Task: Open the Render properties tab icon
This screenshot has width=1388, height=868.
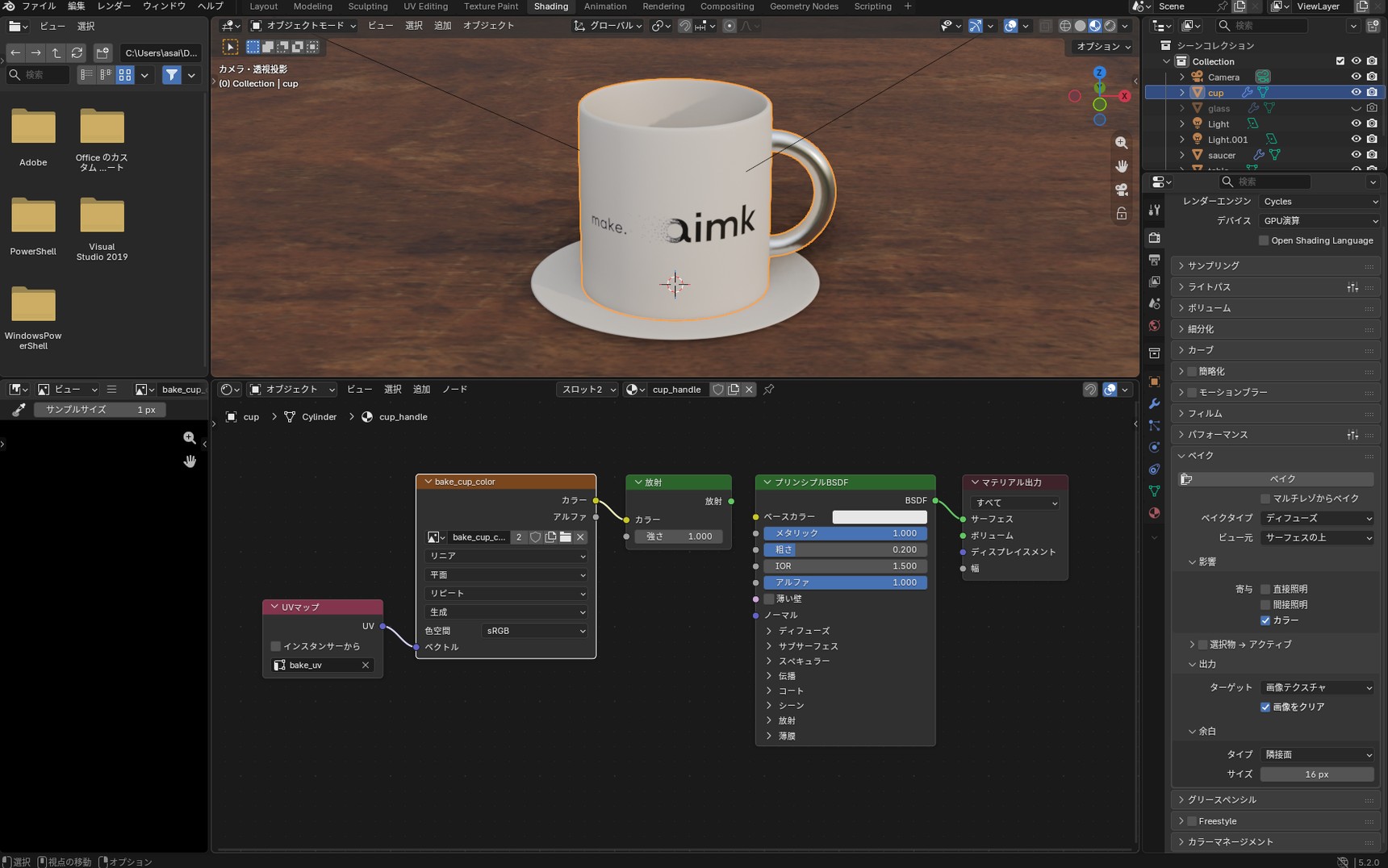Action: click(x=1155, y=238)
